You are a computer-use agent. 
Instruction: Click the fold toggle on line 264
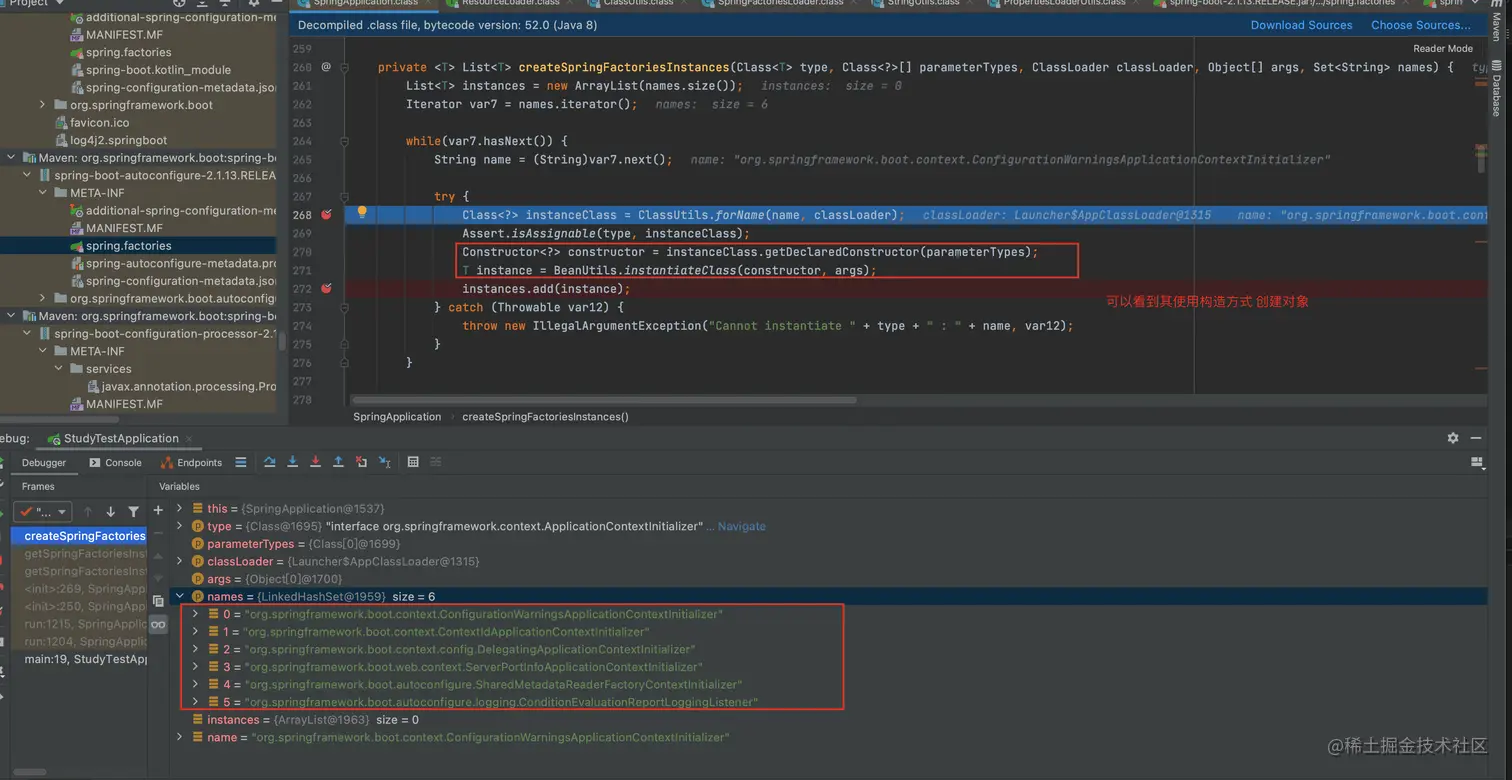pos(345,141)
